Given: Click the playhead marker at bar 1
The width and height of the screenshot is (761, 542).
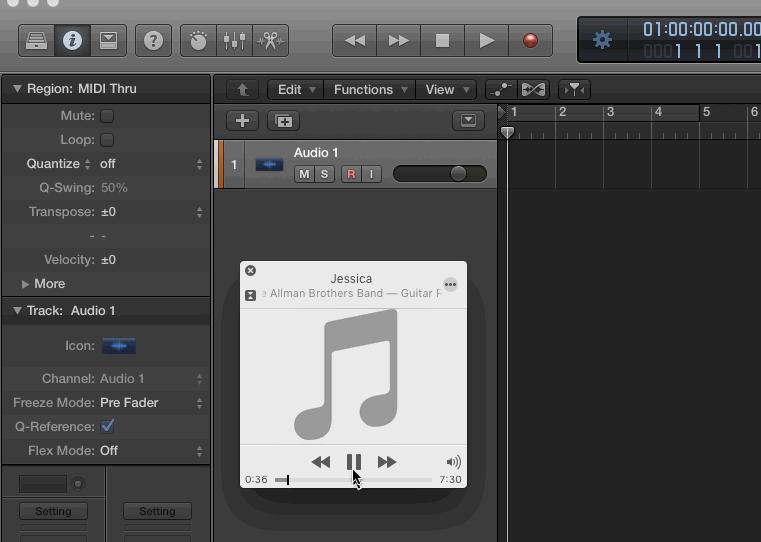Looking at the screenshot, I should (x=507, y=132).
